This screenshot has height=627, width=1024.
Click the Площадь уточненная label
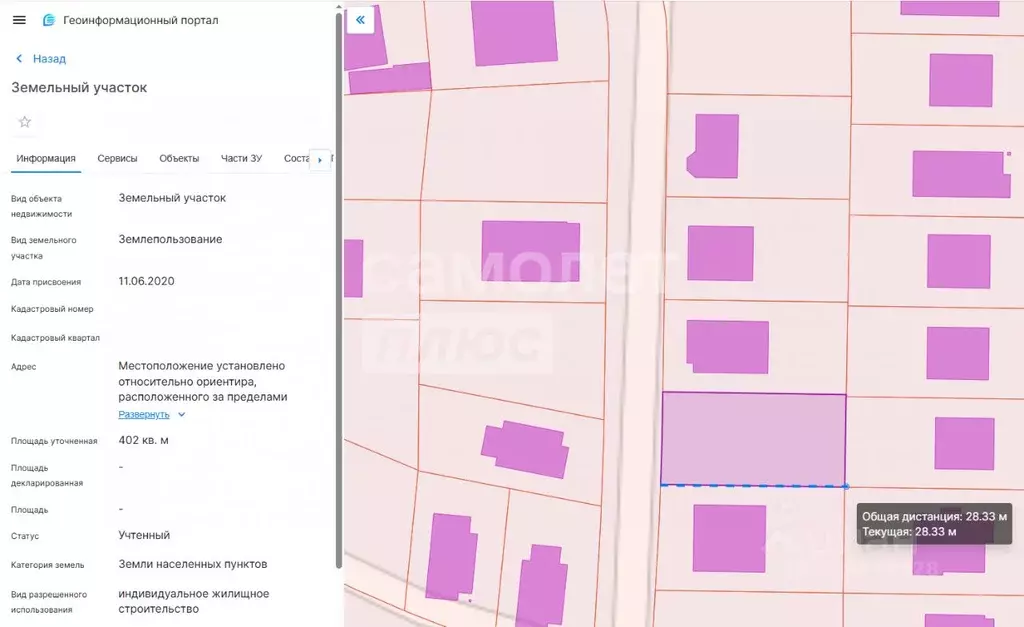[54, 441]
